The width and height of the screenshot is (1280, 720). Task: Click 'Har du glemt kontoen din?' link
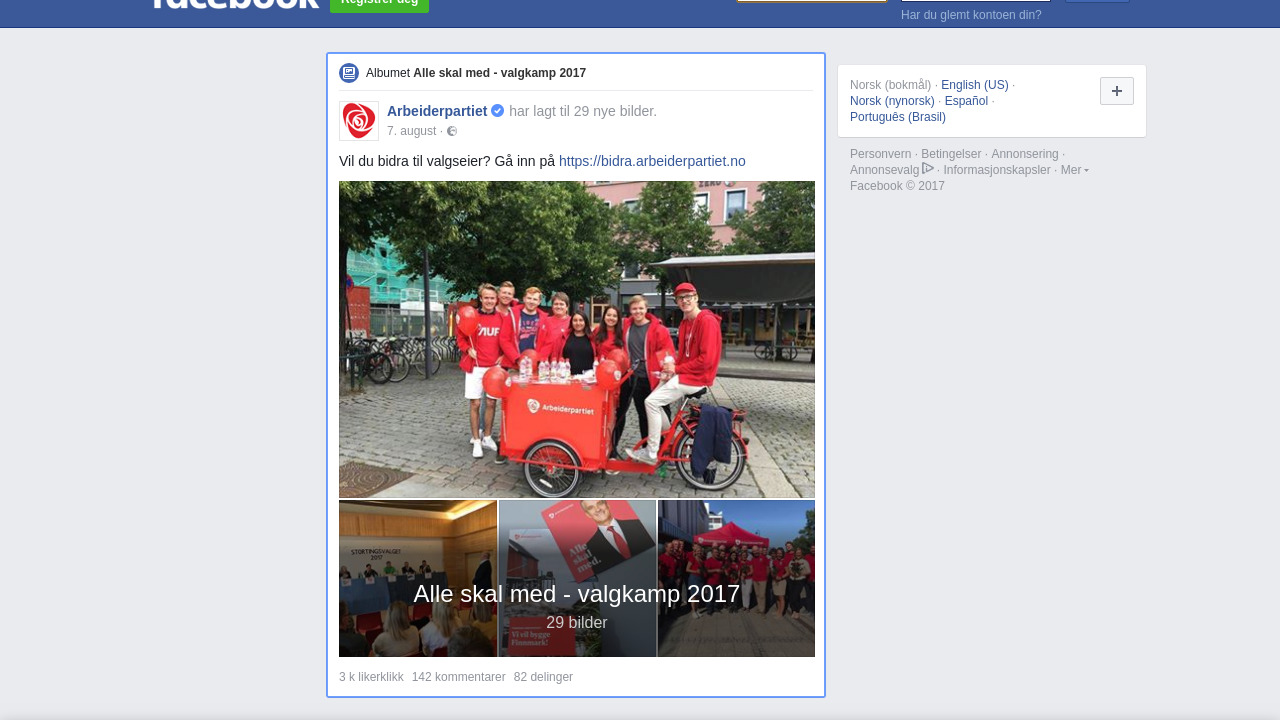[x=971, y=15]
